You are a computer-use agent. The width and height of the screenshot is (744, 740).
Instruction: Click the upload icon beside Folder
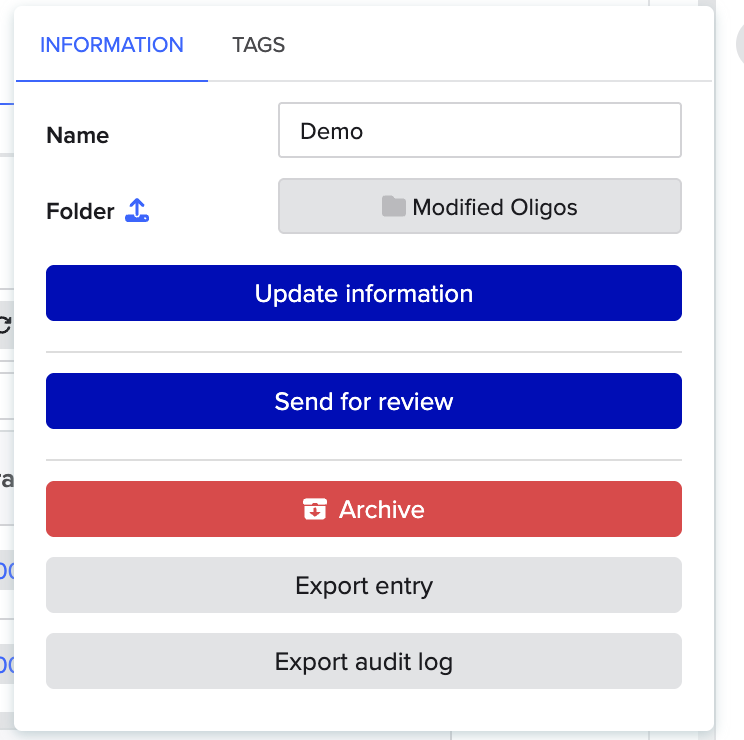(137, 211)
